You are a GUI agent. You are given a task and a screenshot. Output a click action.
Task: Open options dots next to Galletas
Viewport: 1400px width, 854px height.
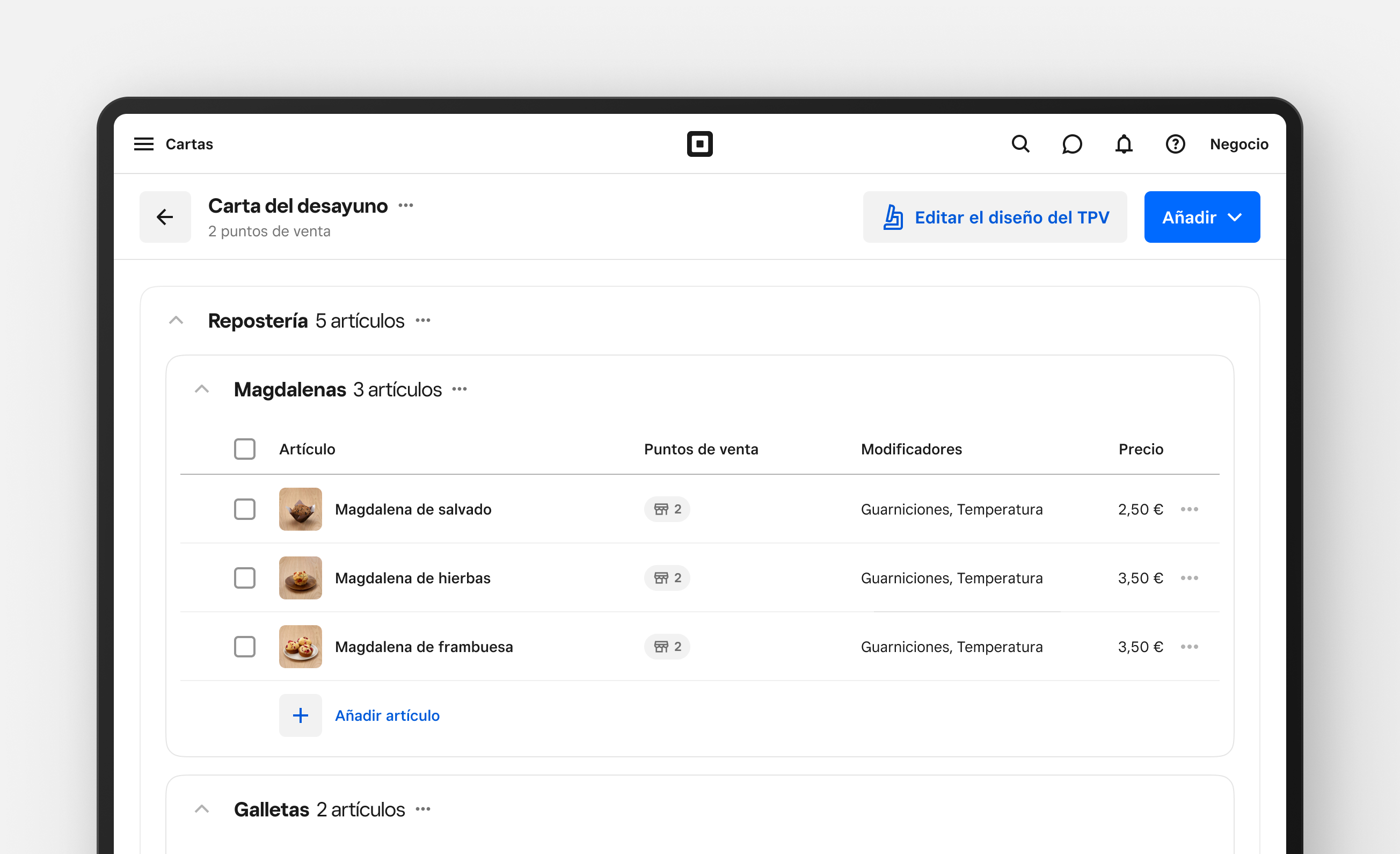(422, 809)
